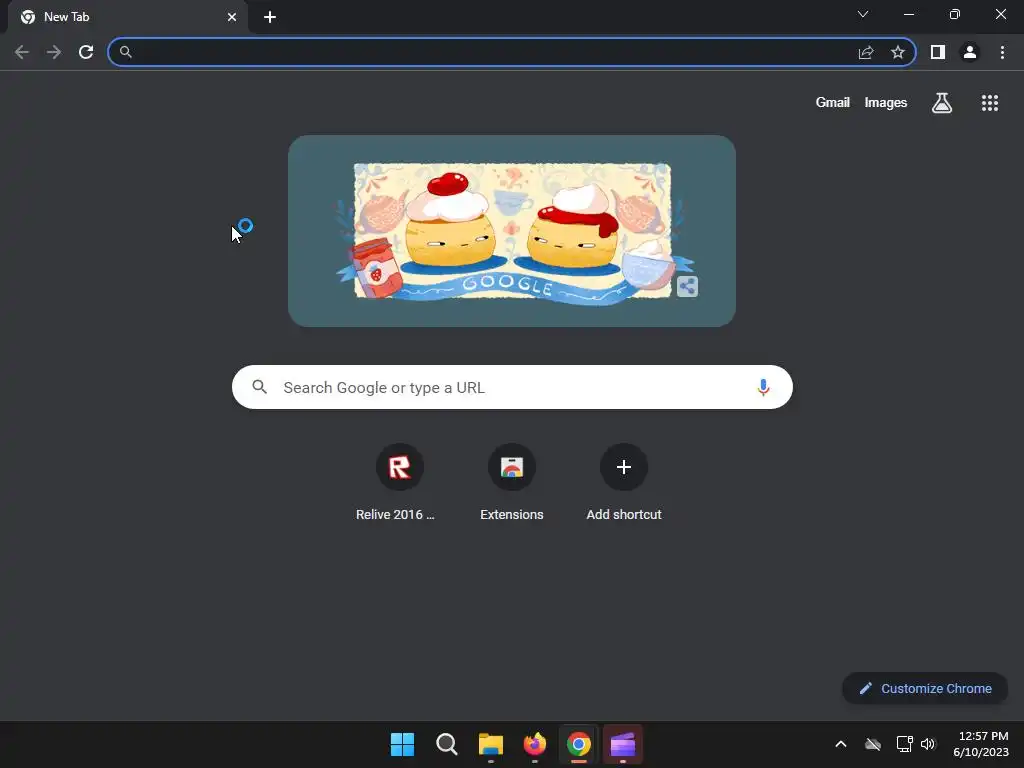Open the clock and date panel
The width and height of the screenshot is (1024, 768).
(x=981, y=744)
